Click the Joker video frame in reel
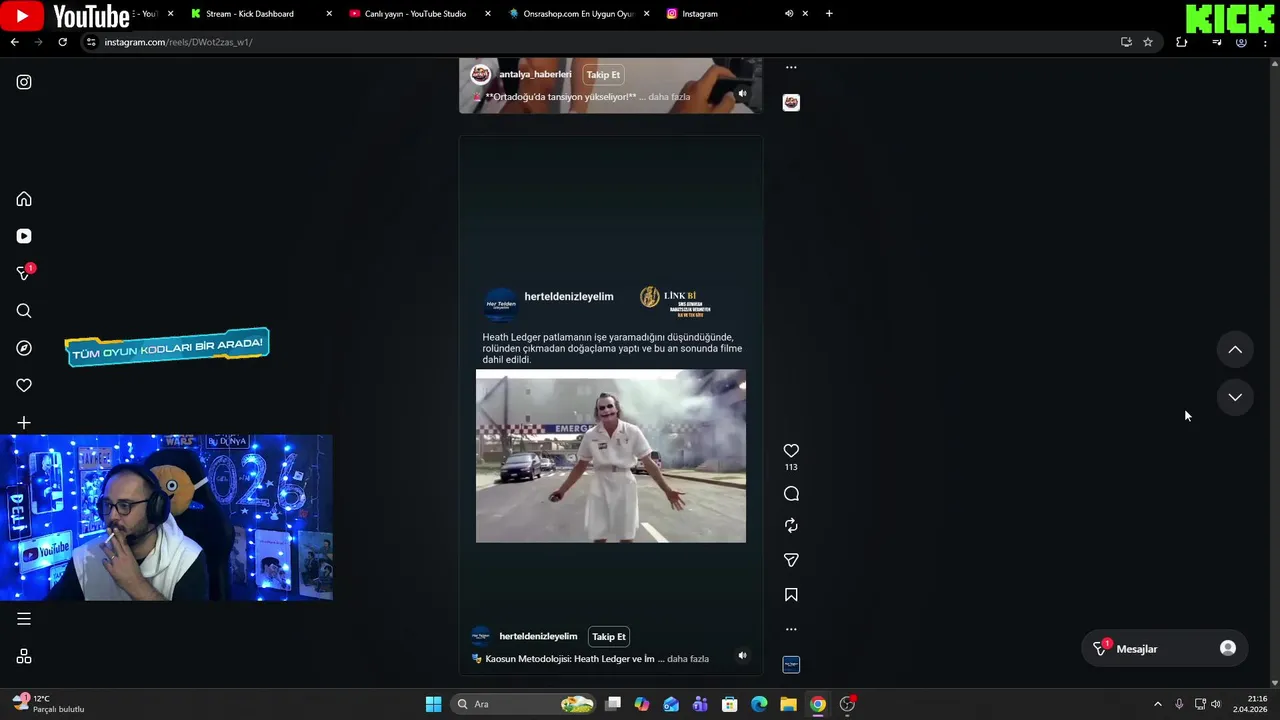This screenshot has height=720, width=1280. [610, 456]
